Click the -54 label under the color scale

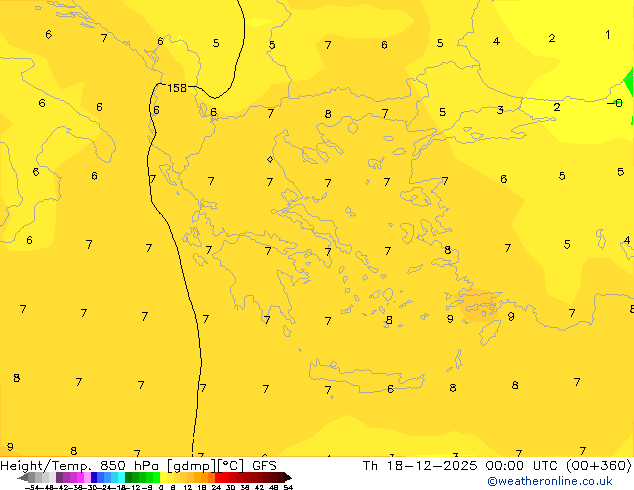pos(32,487)
